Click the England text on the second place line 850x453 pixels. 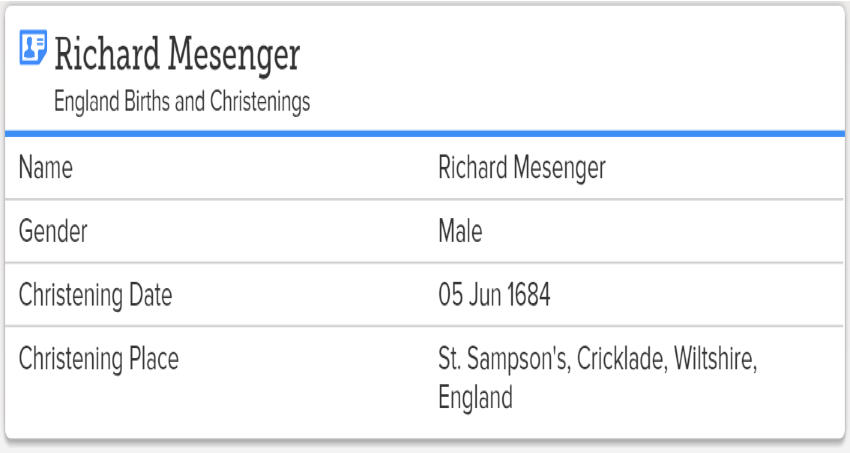click(475, 398)
